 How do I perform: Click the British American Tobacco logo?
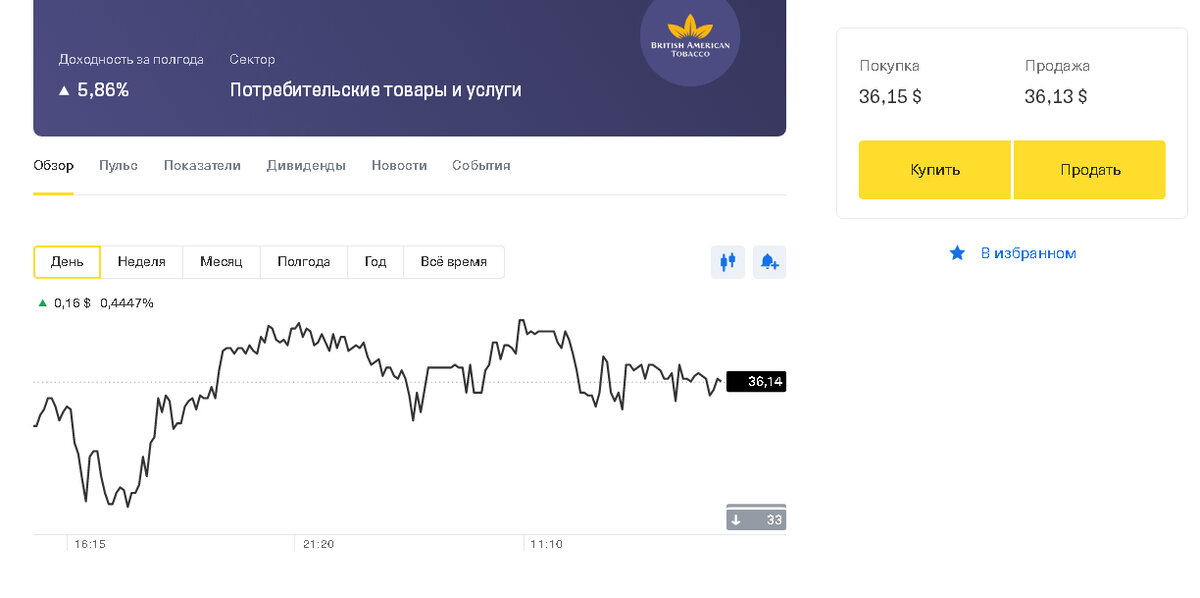690,41
